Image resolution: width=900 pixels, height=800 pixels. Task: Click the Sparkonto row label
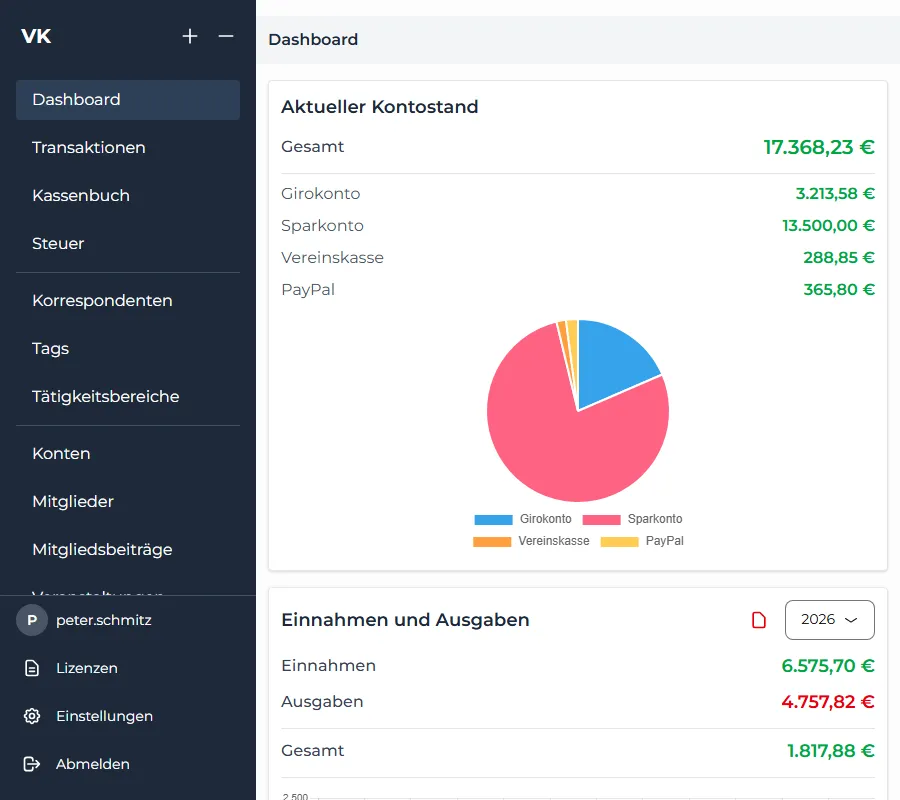coord(322,226)
